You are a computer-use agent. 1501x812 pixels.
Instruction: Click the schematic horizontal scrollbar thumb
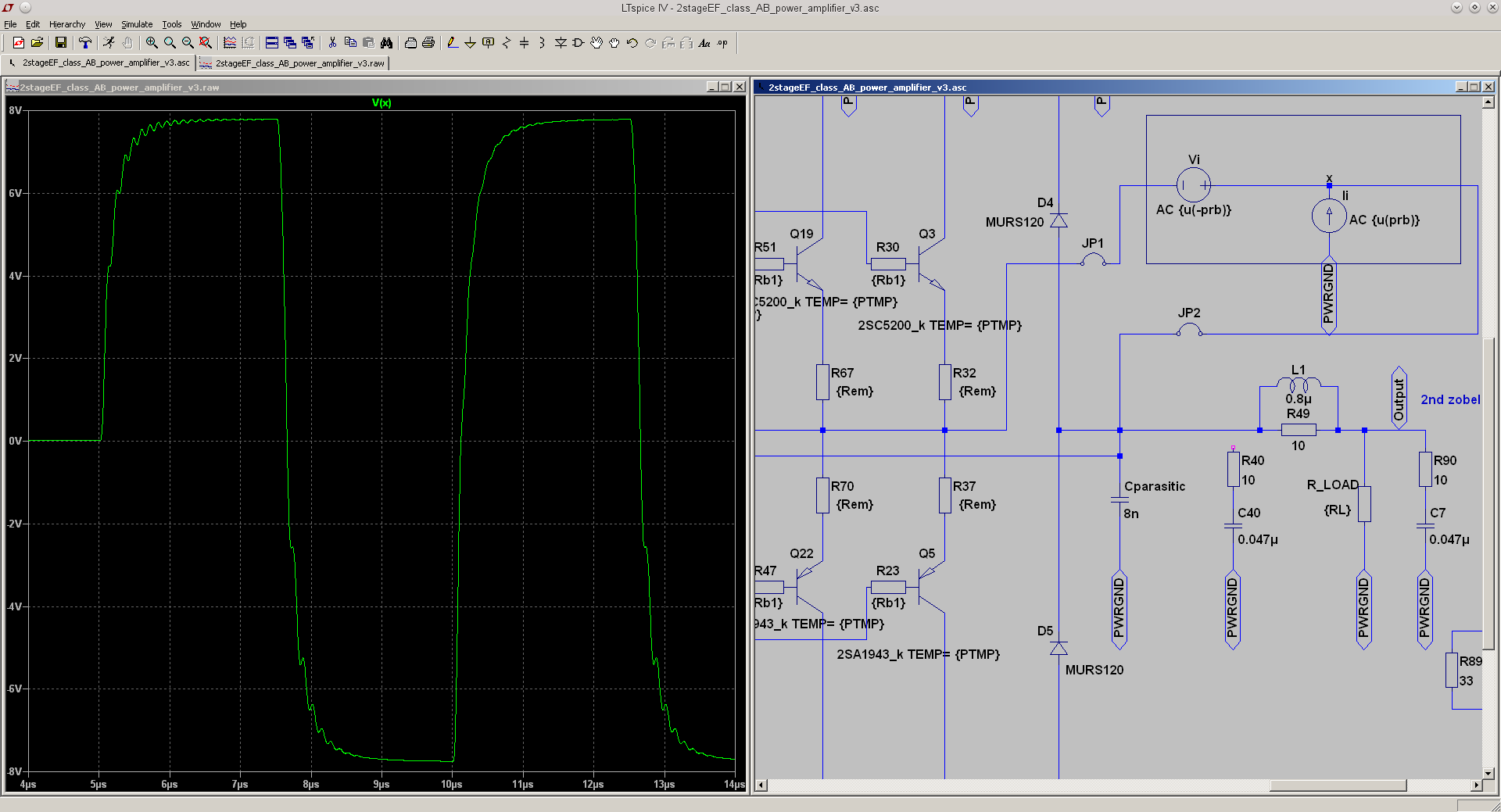[1338, 785]
